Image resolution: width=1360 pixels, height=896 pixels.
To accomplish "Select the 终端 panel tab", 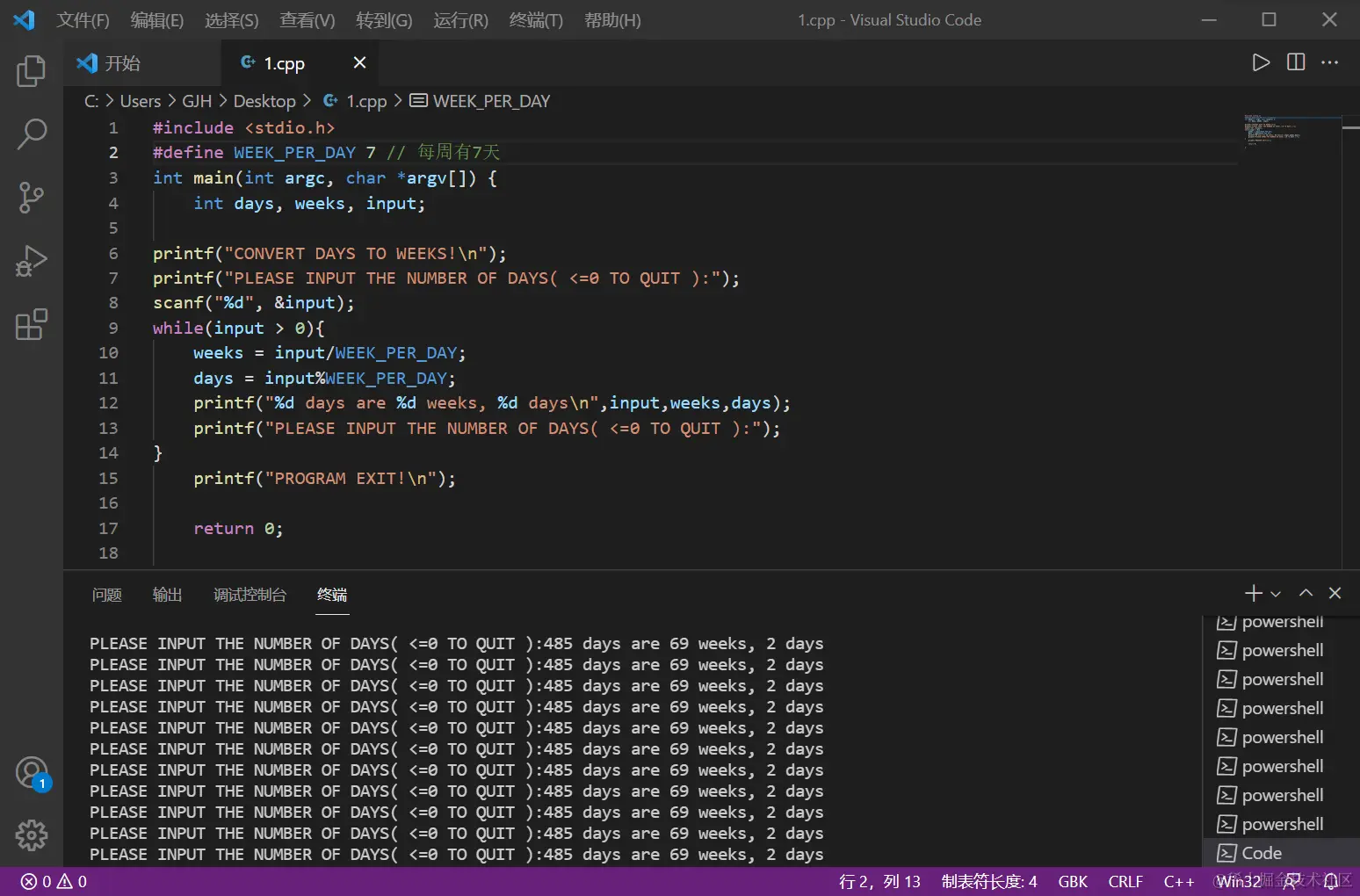I will tap(332, 595).
